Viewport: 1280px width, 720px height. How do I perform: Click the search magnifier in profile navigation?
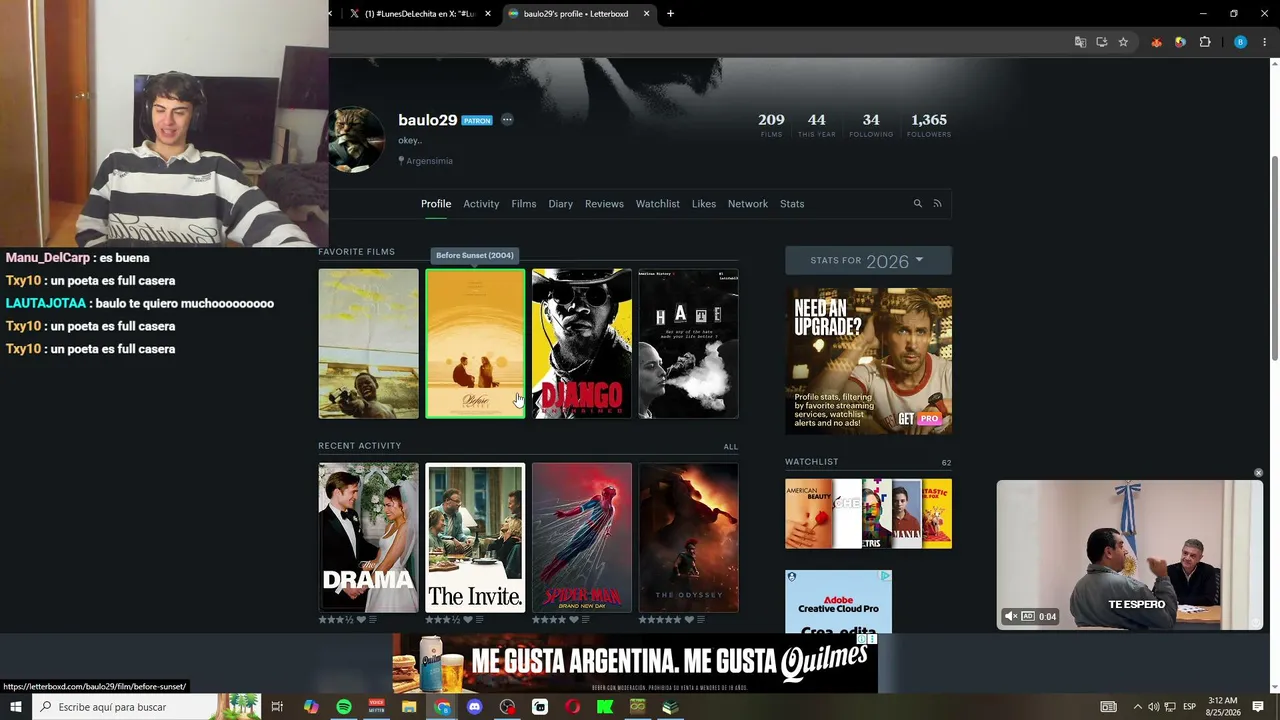(917, 204)
